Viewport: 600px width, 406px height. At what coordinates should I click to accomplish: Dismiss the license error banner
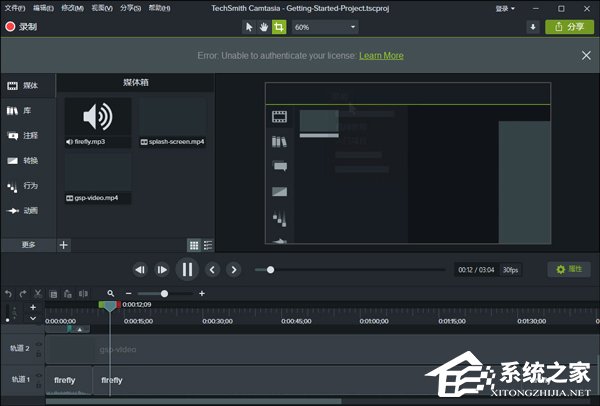[586, 56]
